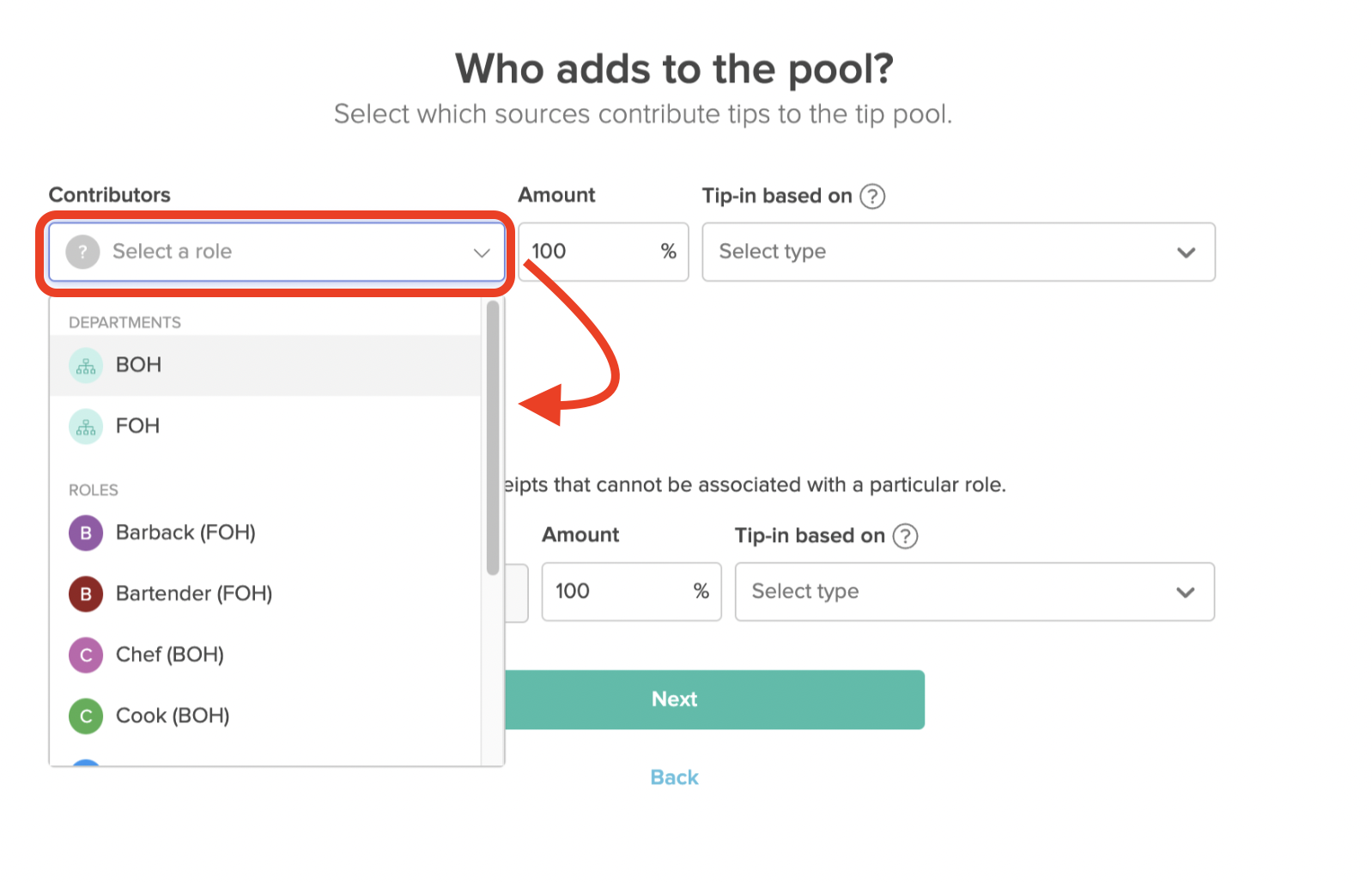Open the lower Tip-in based on help circle
The width and height of the screenshot is (1372, 883).
coord(906,536)
